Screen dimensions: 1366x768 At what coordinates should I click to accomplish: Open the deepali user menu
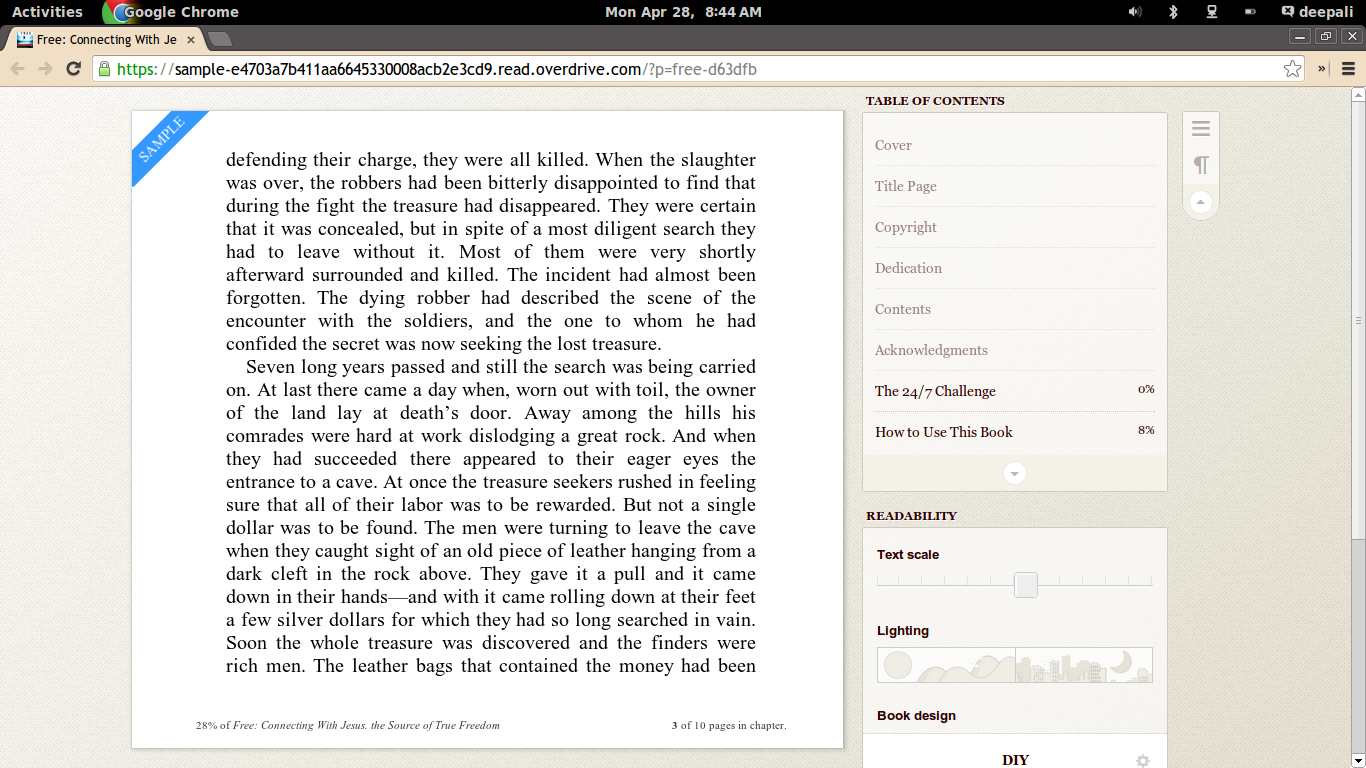(1318, 12)
